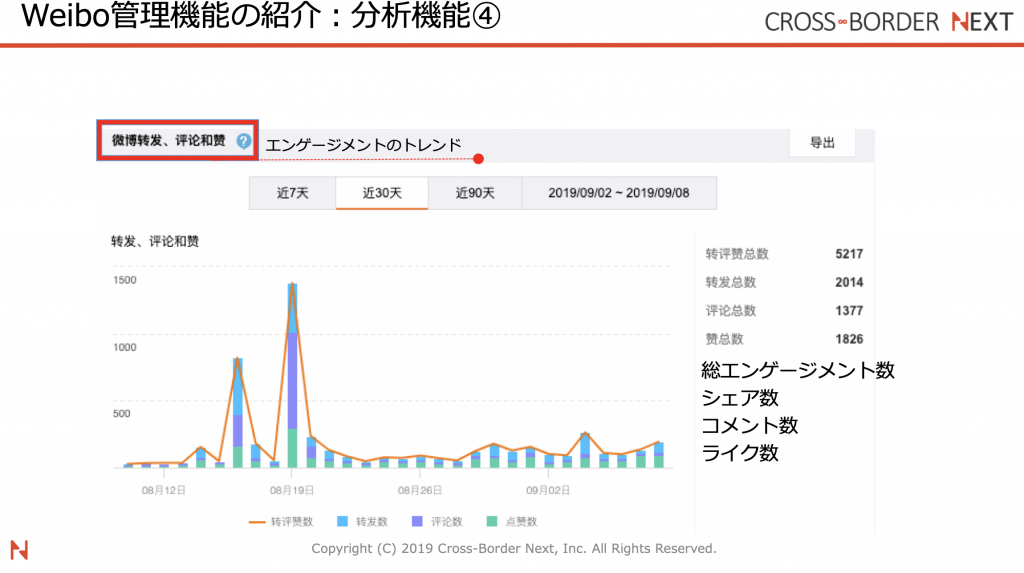Click the 转发、评论和赞 chart title
Image resolution: width=1024 pixels, height=573 pixels.
point(155,241)
